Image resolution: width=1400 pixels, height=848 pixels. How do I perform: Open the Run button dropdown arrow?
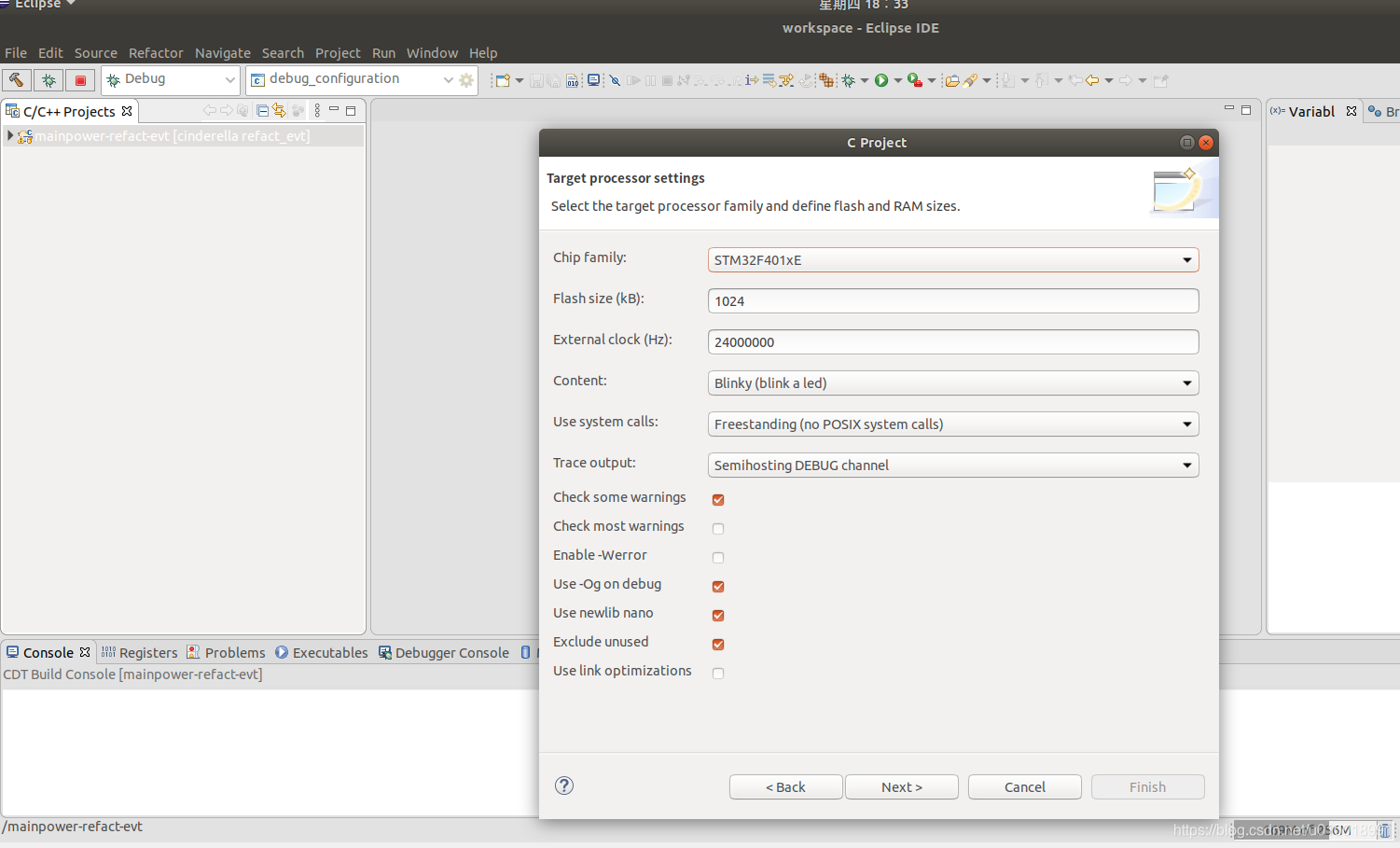pyautogui.click(x=898, y=80)
